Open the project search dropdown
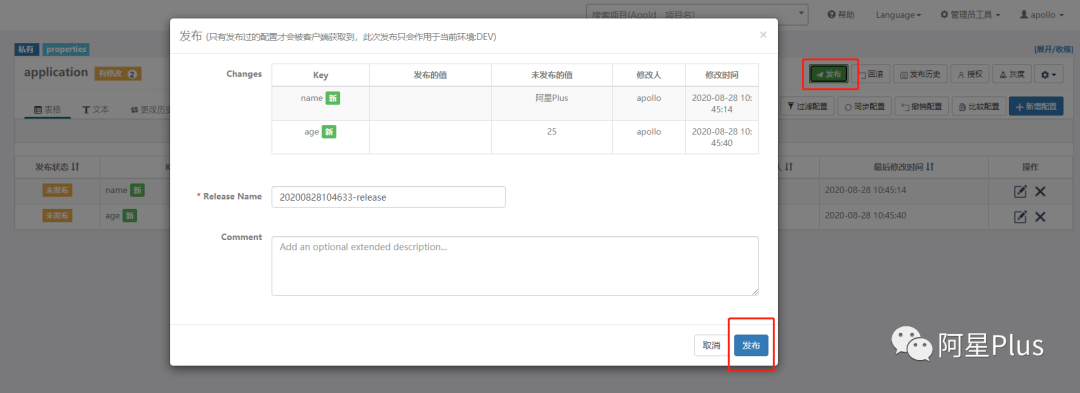 point(696,14)
